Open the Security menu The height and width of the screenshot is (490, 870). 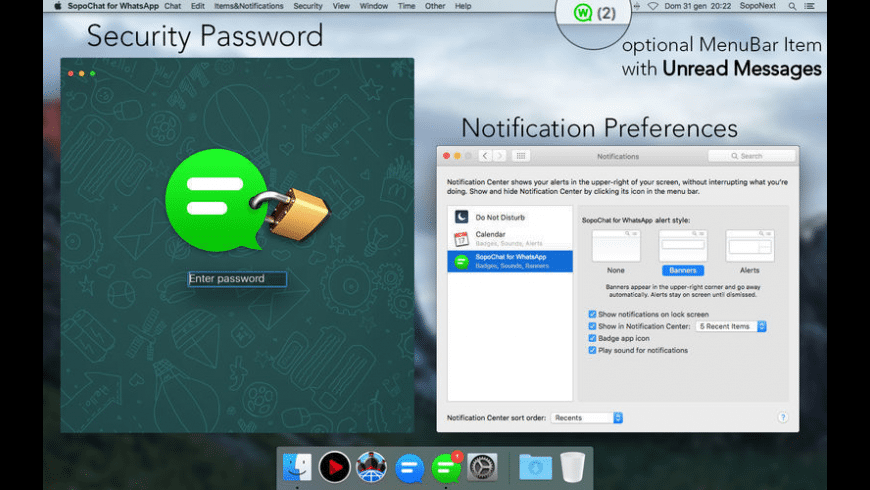[307, 6]
